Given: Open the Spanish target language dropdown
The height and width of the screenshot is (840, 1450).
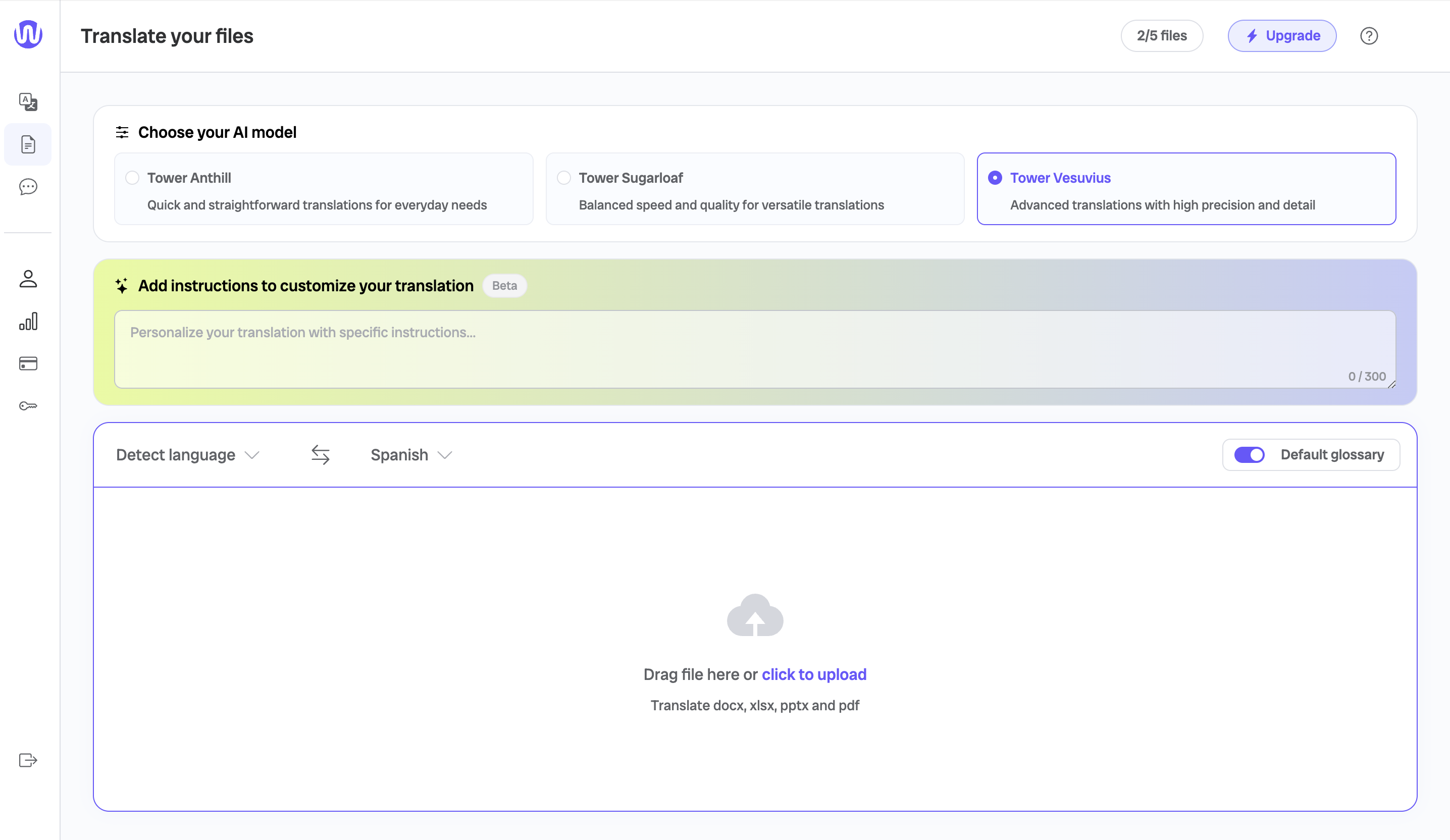Looking at the screenshot, I should click(411, 454).
